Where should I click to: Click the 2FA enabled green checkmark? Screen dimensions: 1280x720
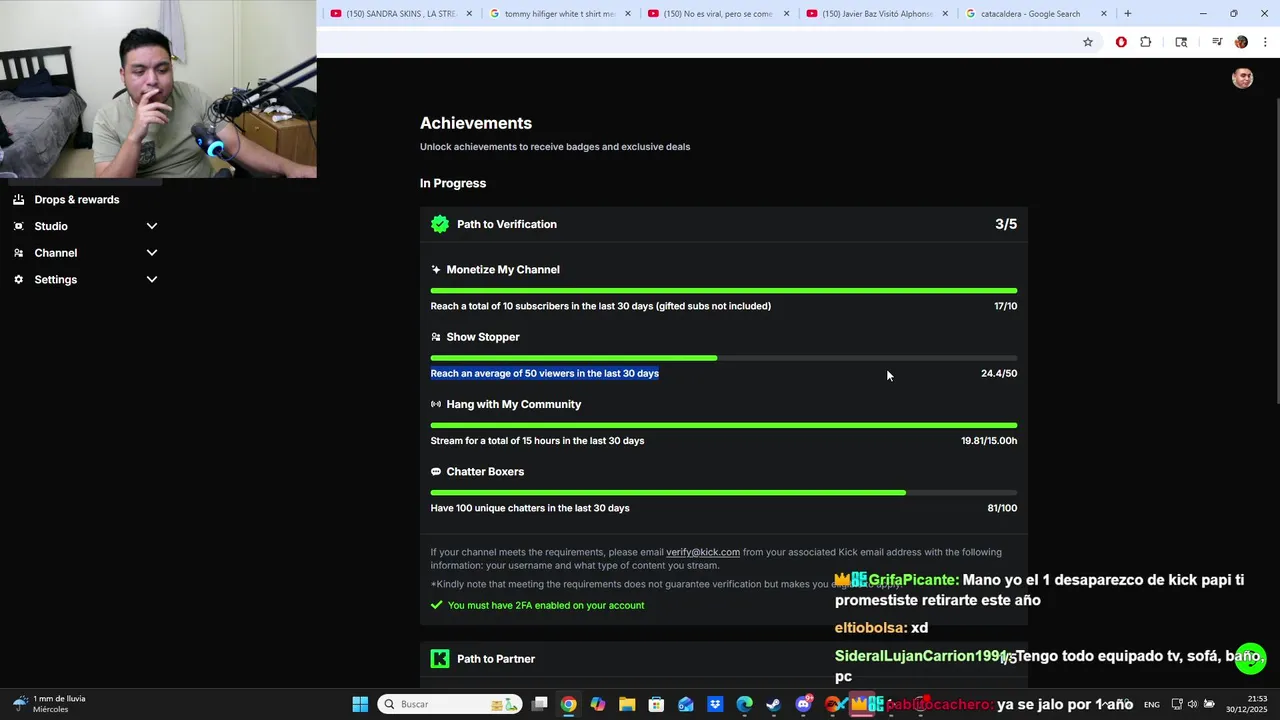436,605
